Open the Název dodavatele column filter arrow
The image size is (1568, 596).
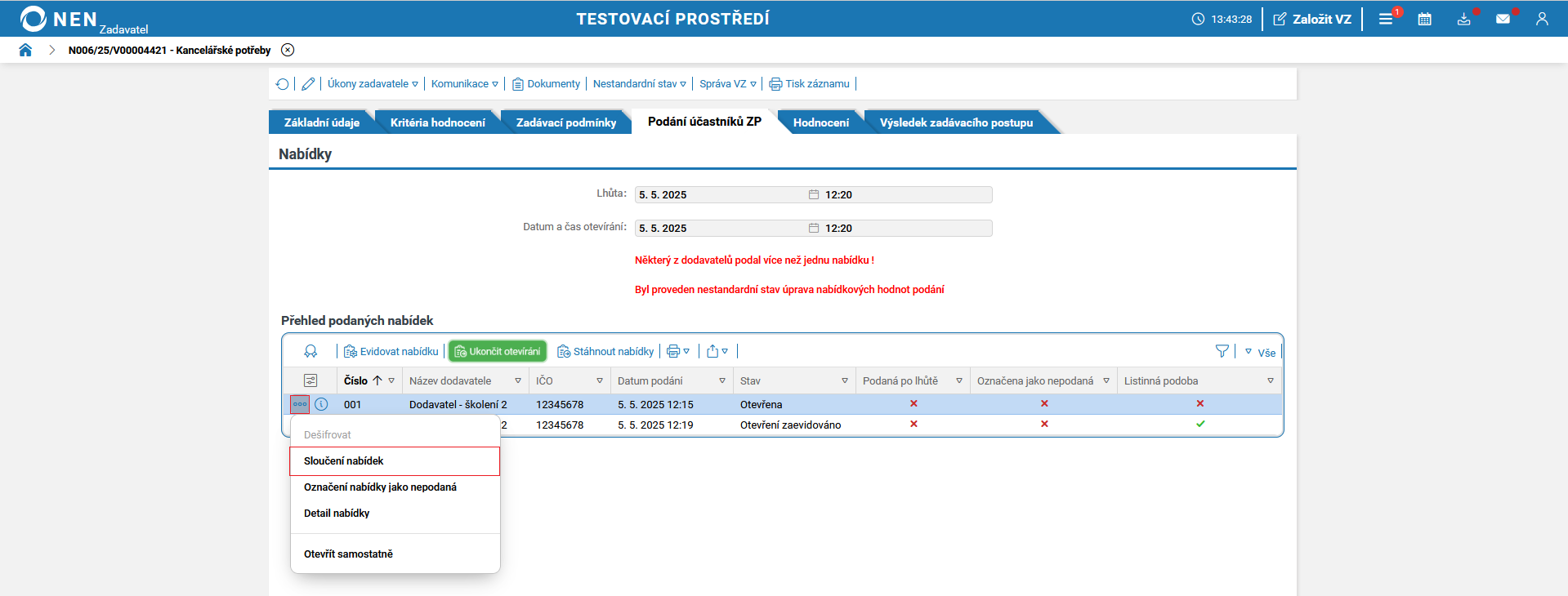[518, 381]
